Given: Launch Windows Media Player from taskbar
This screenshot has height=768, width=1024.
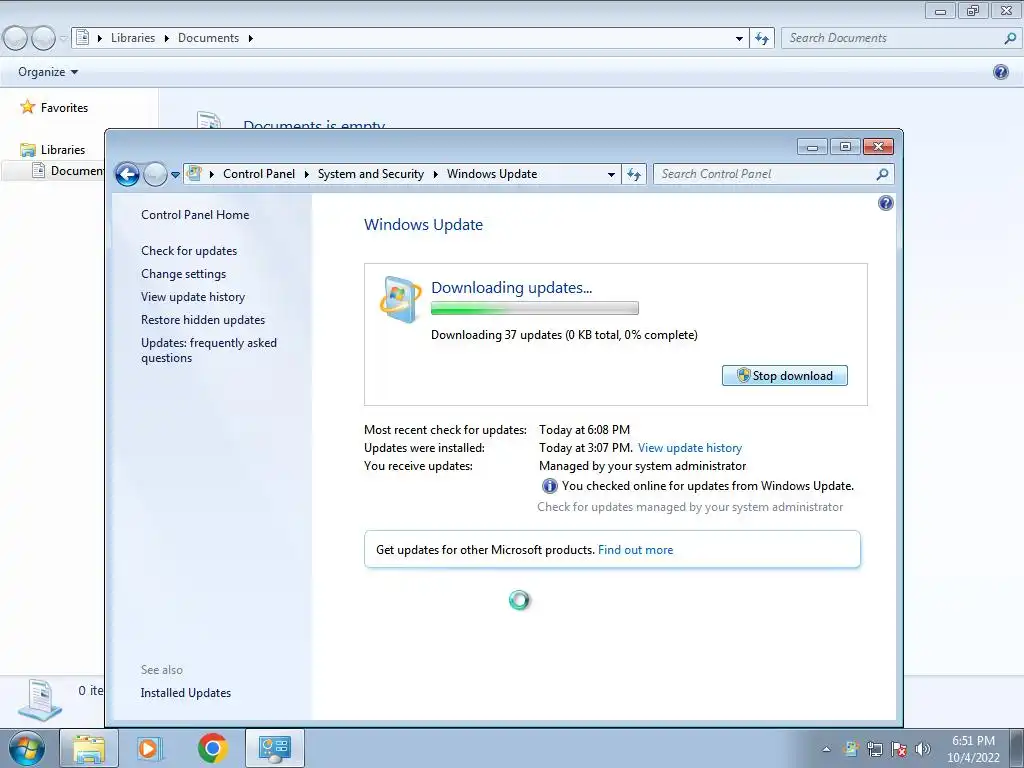Looking at the screenshot, I should coord(150,748).
